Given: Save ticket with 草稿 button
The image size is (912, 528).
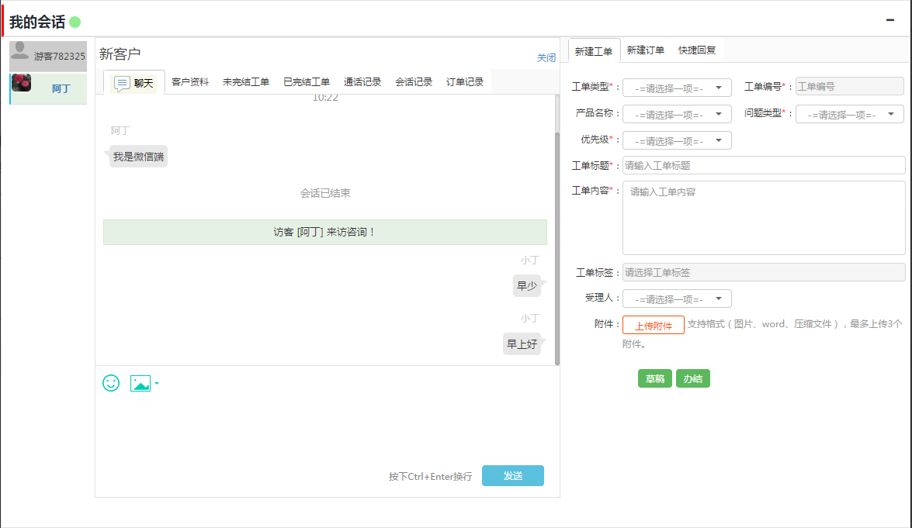Looking at the screenshot, I should (x=654, y=379).
